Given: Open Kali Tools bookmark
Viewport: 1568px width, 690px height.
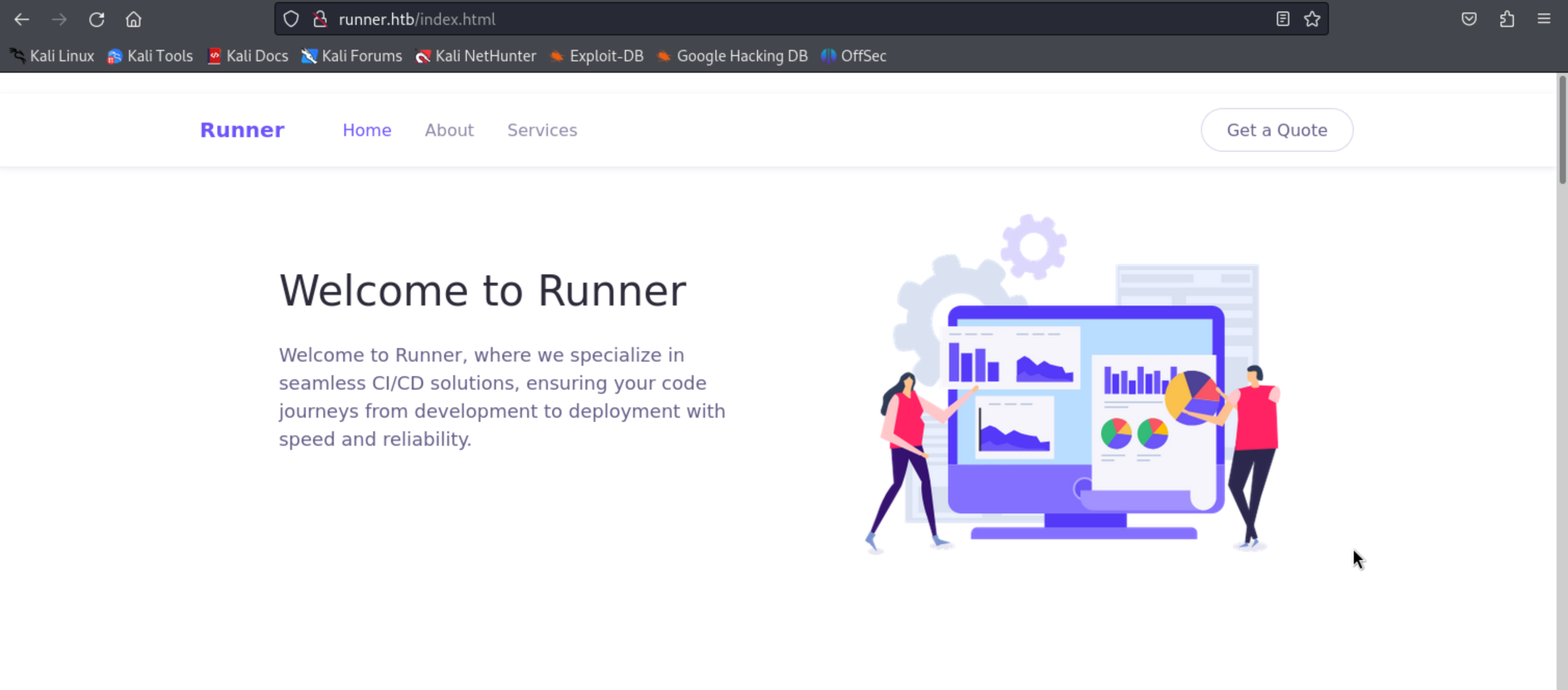Looking at the screenshot, I should pyautogui.click(x=150, y=56).
